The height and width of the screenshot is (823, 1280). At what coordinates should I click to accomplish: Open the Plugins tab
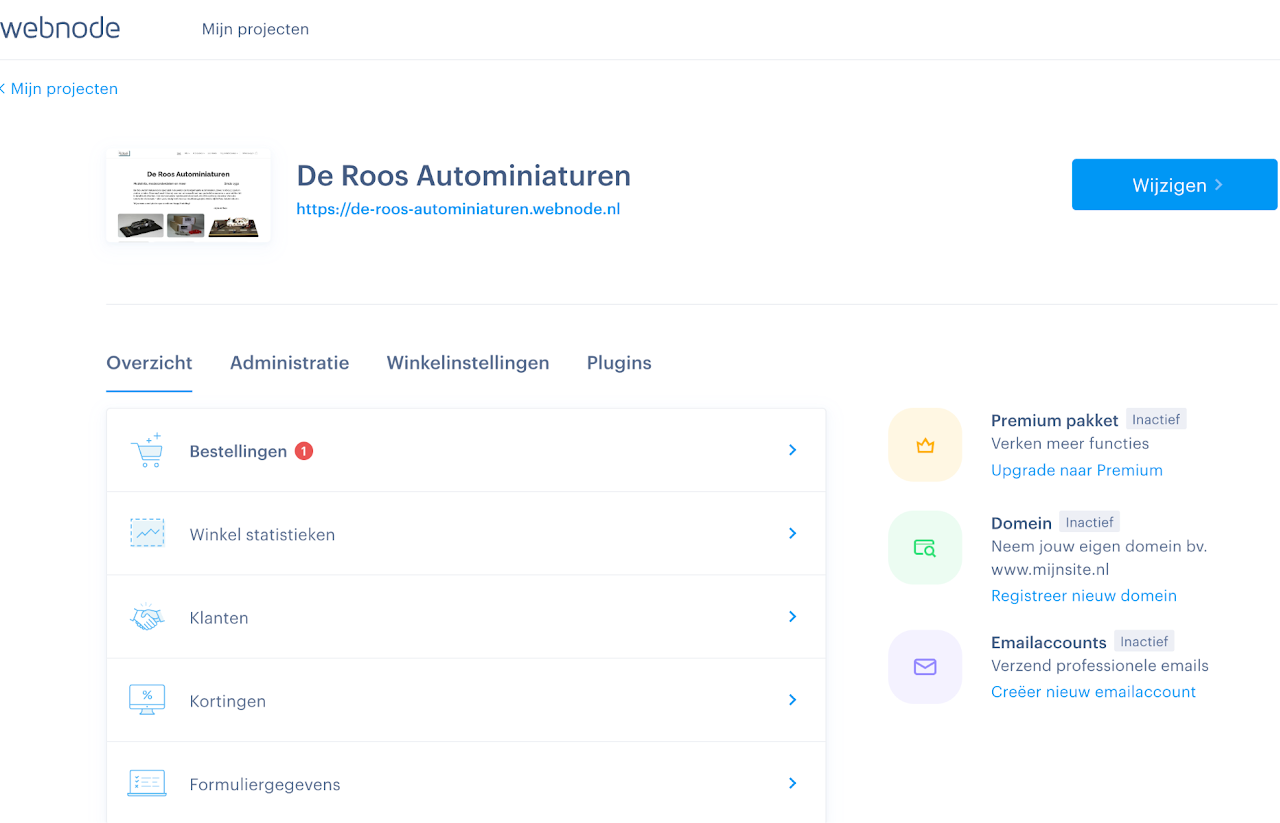pos(619,363)
